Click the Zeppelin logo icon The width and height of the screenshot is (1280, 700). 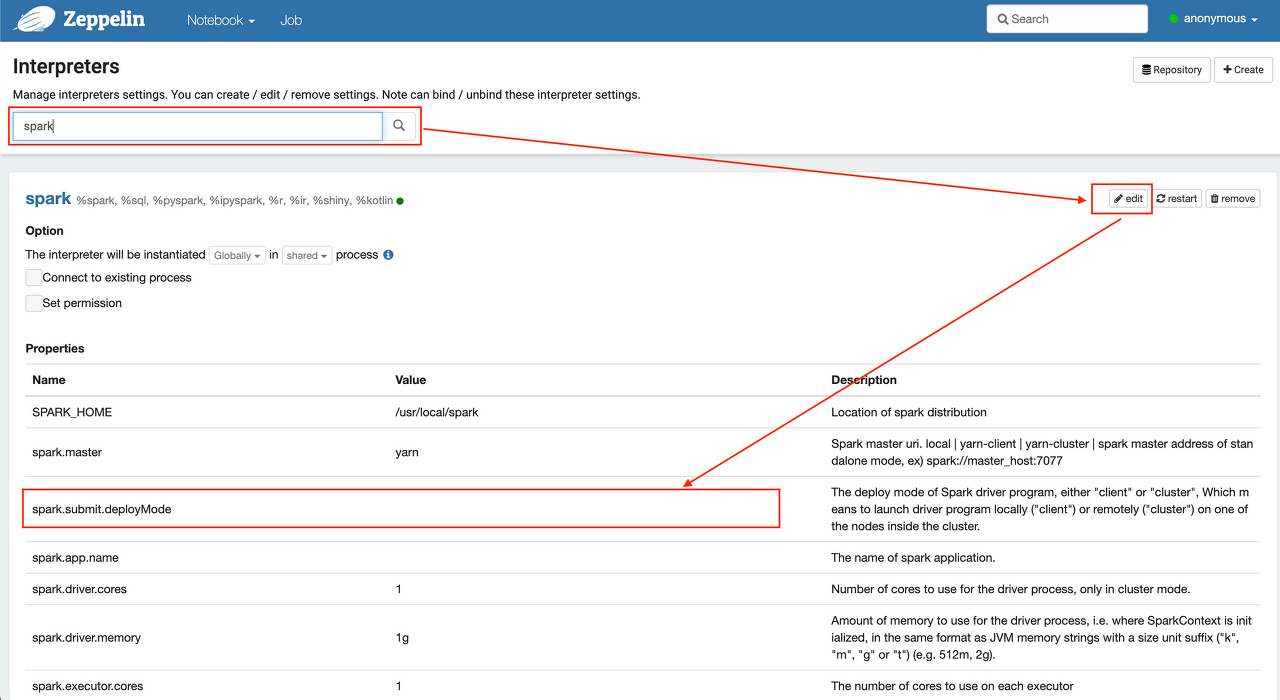pos(34,18)
